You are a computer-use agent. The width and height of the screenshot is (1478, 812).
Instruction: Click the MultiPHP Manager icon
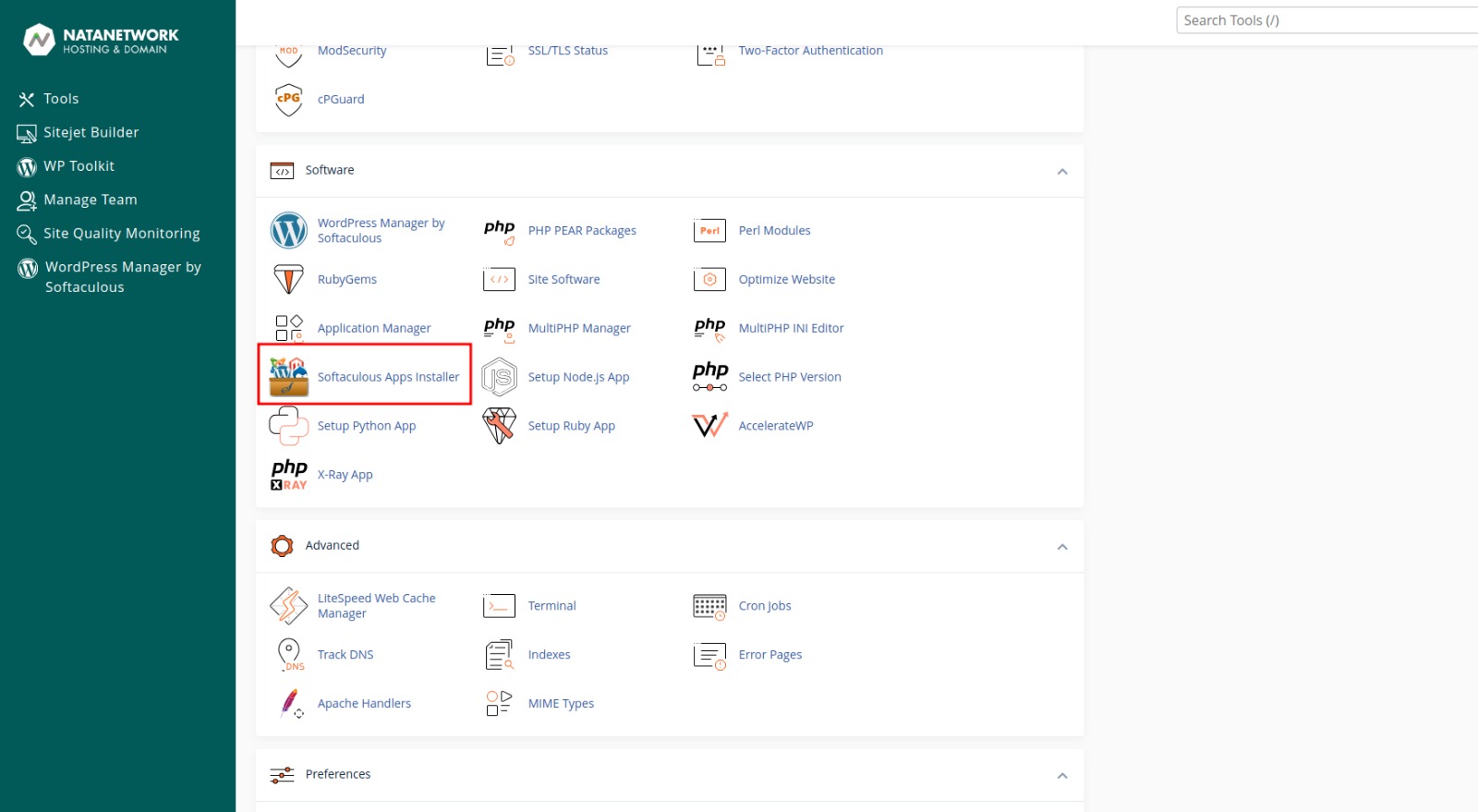(x=499, y=328)
